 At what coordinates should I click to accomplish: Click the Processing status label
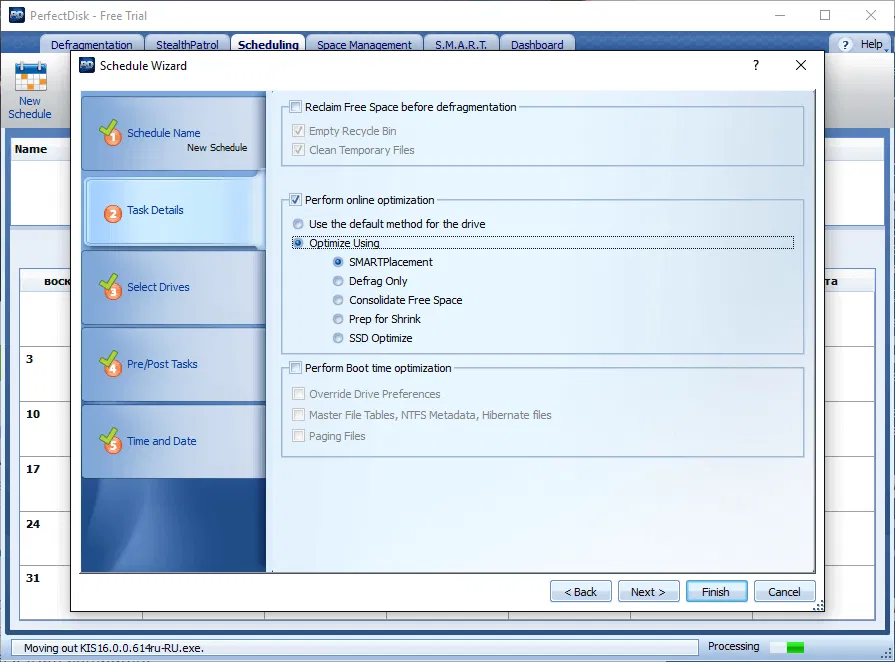733,646
